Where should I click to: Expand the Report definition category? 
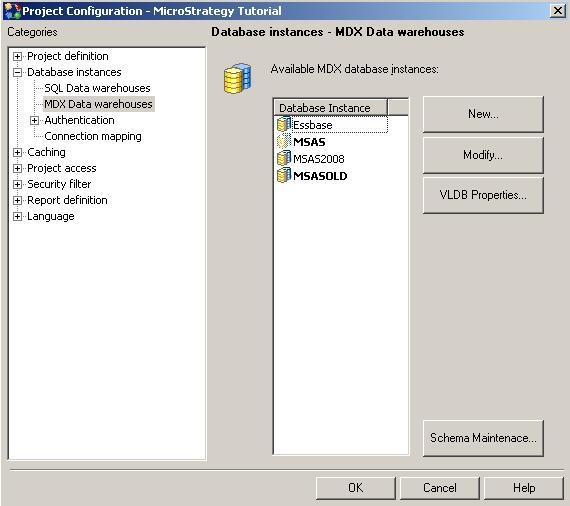point(17,200)
